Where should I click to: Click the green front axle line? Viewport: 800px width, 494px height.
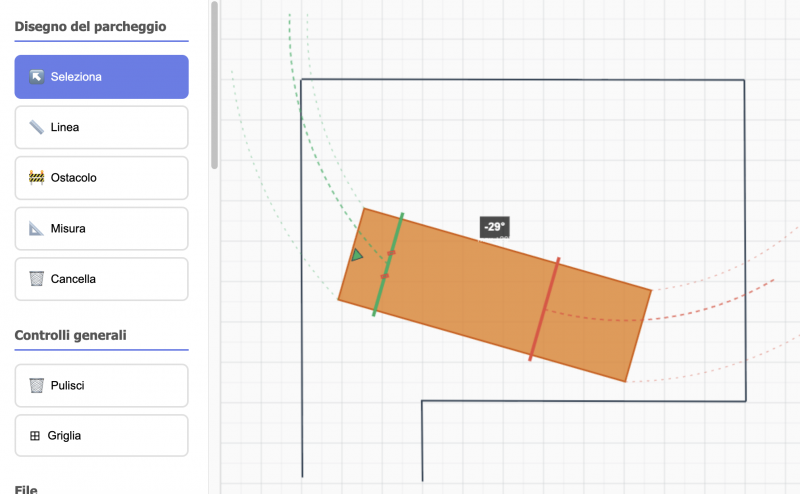click(396, 235)
